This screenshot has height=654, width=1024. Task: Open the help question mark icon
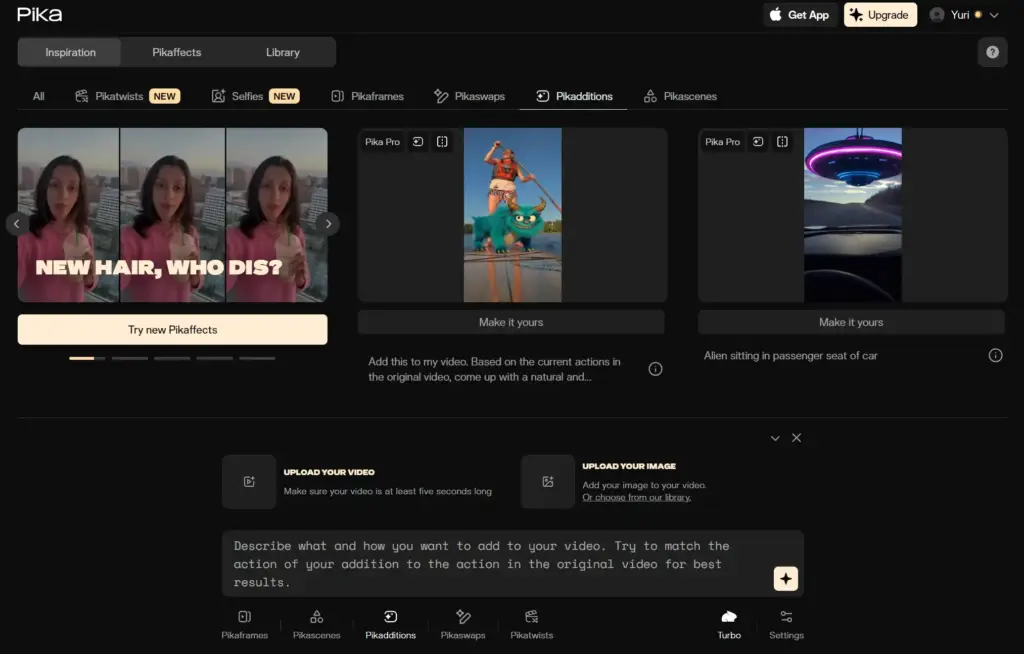click(992, 52)
